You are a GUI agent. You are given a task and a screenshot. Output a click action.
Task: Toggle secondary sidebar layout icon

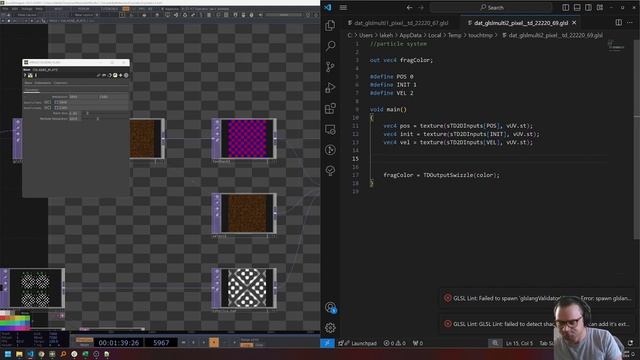pyautogui.click(x=588, y=7)
